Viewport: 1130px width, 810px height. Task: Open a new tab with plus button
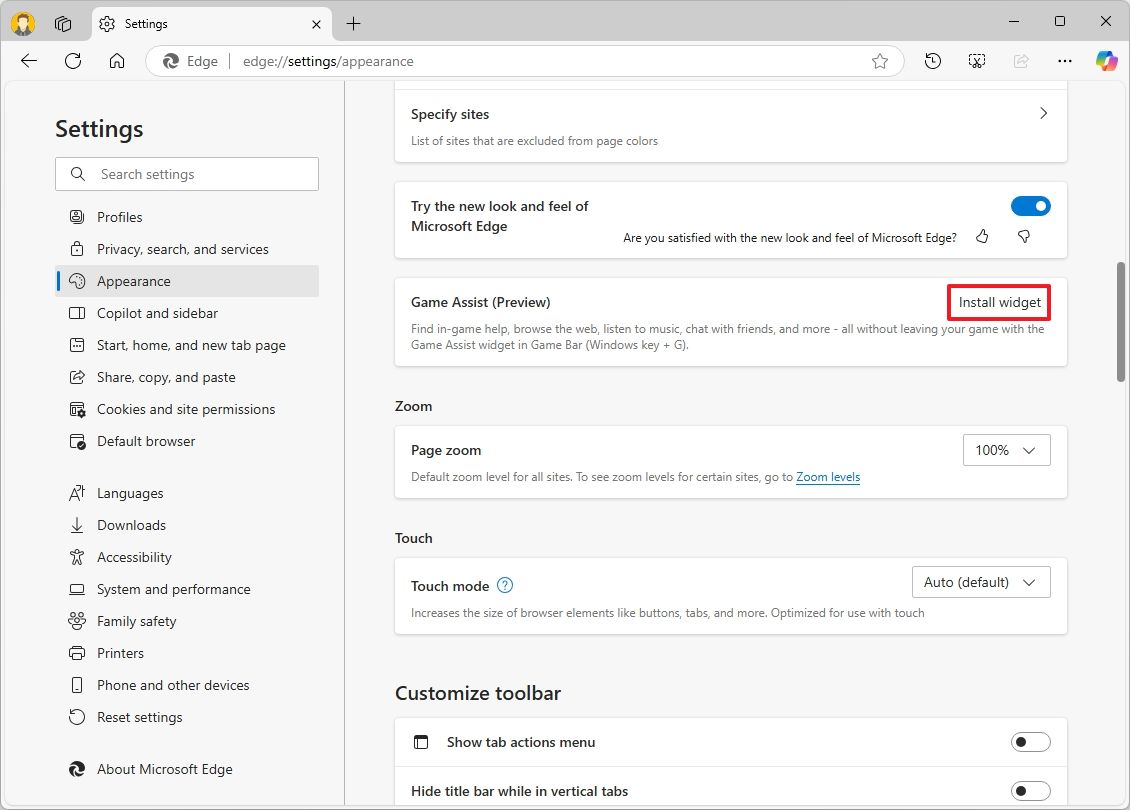[x=353, y=24]
